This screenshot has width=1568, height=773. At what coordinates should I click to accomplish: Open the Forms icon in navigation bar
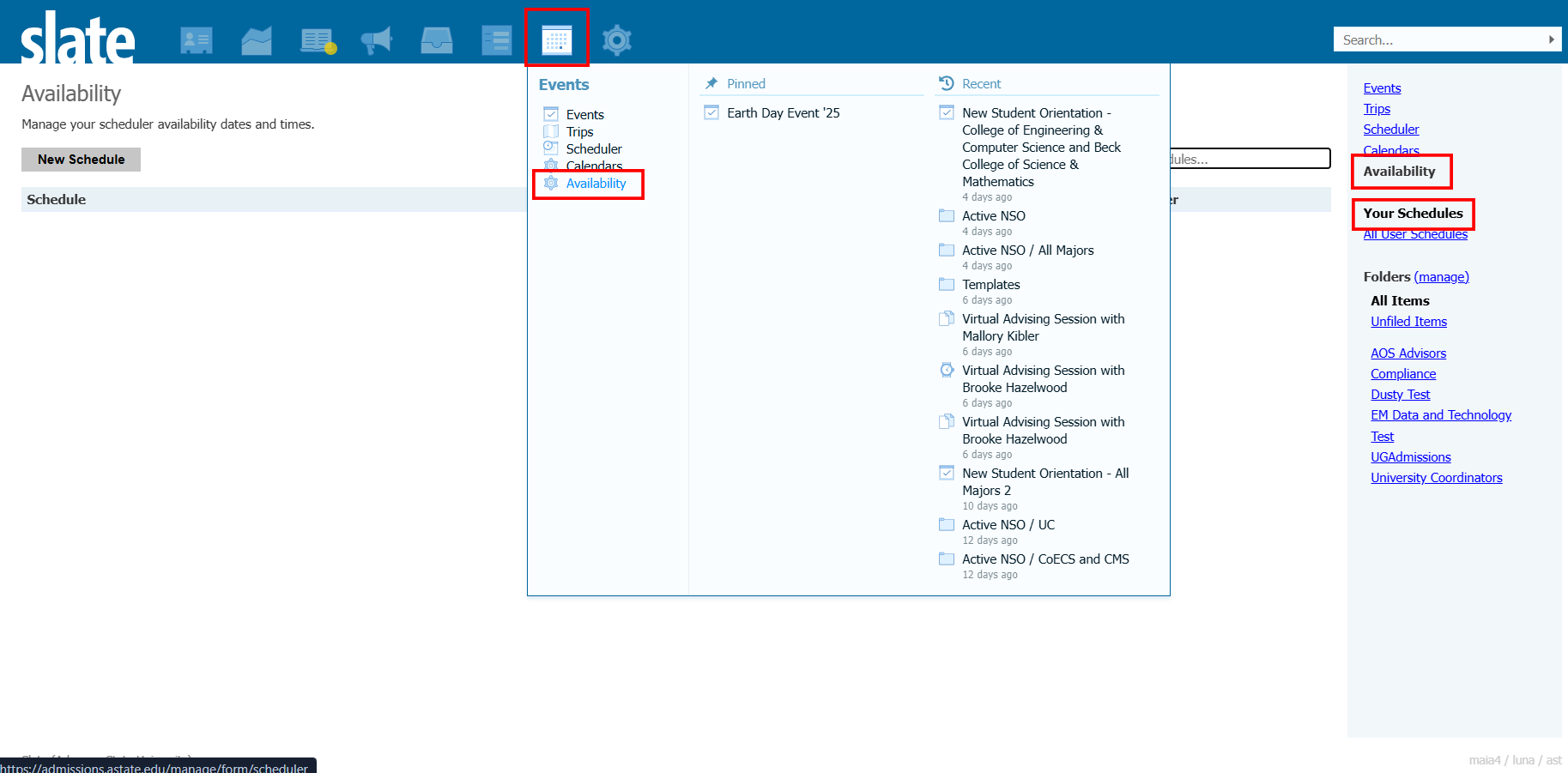click(497, 40)
